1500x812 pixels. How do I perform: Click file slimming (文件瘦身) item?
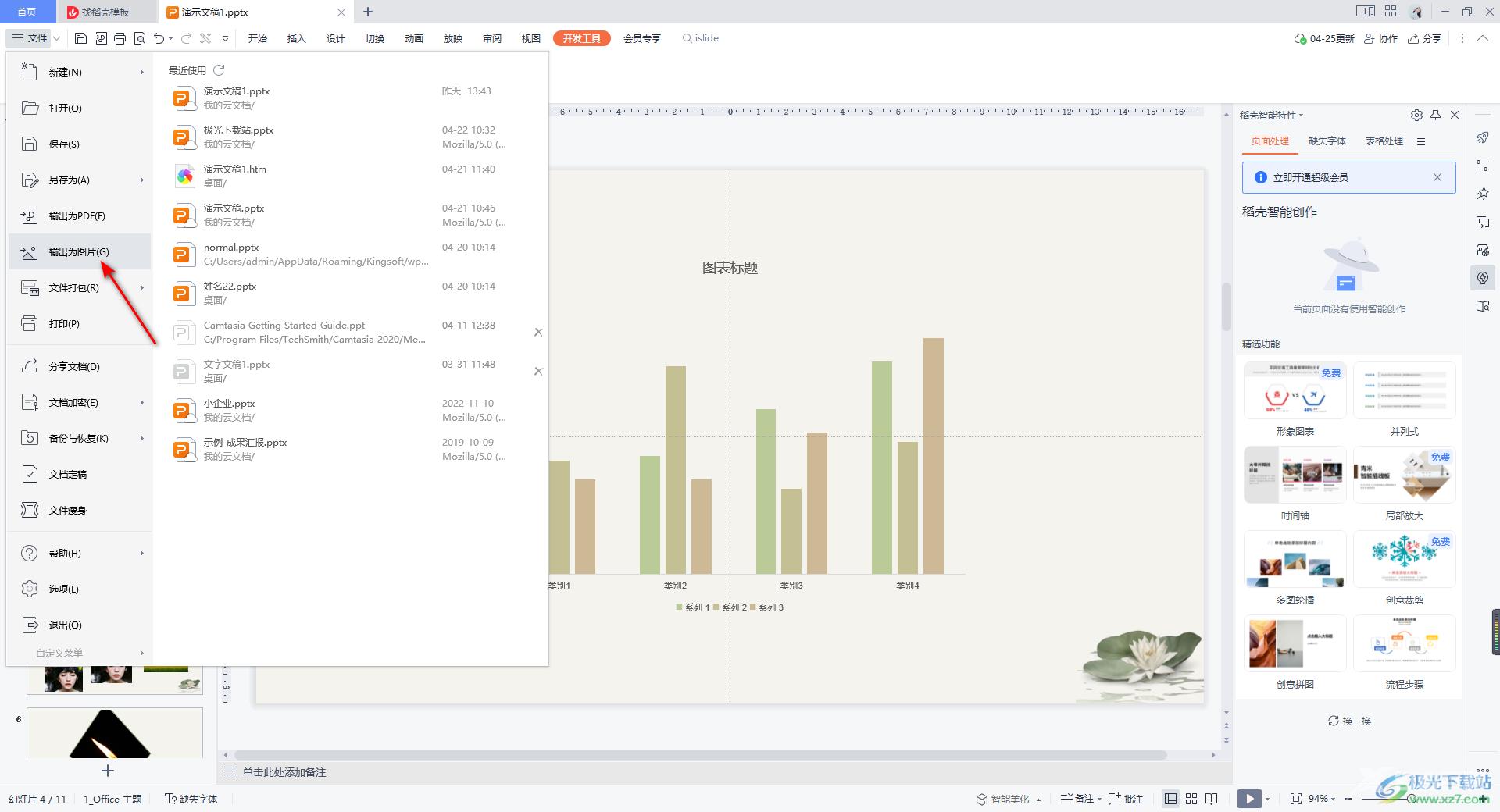click(80, 510)
